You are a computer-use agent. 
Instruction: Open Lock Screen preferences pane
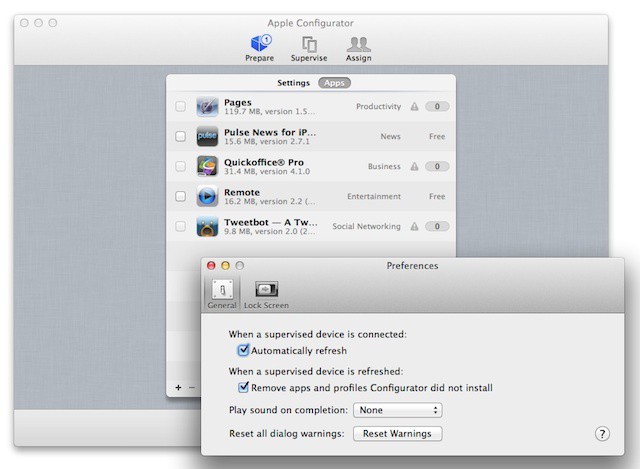[266, 292]
